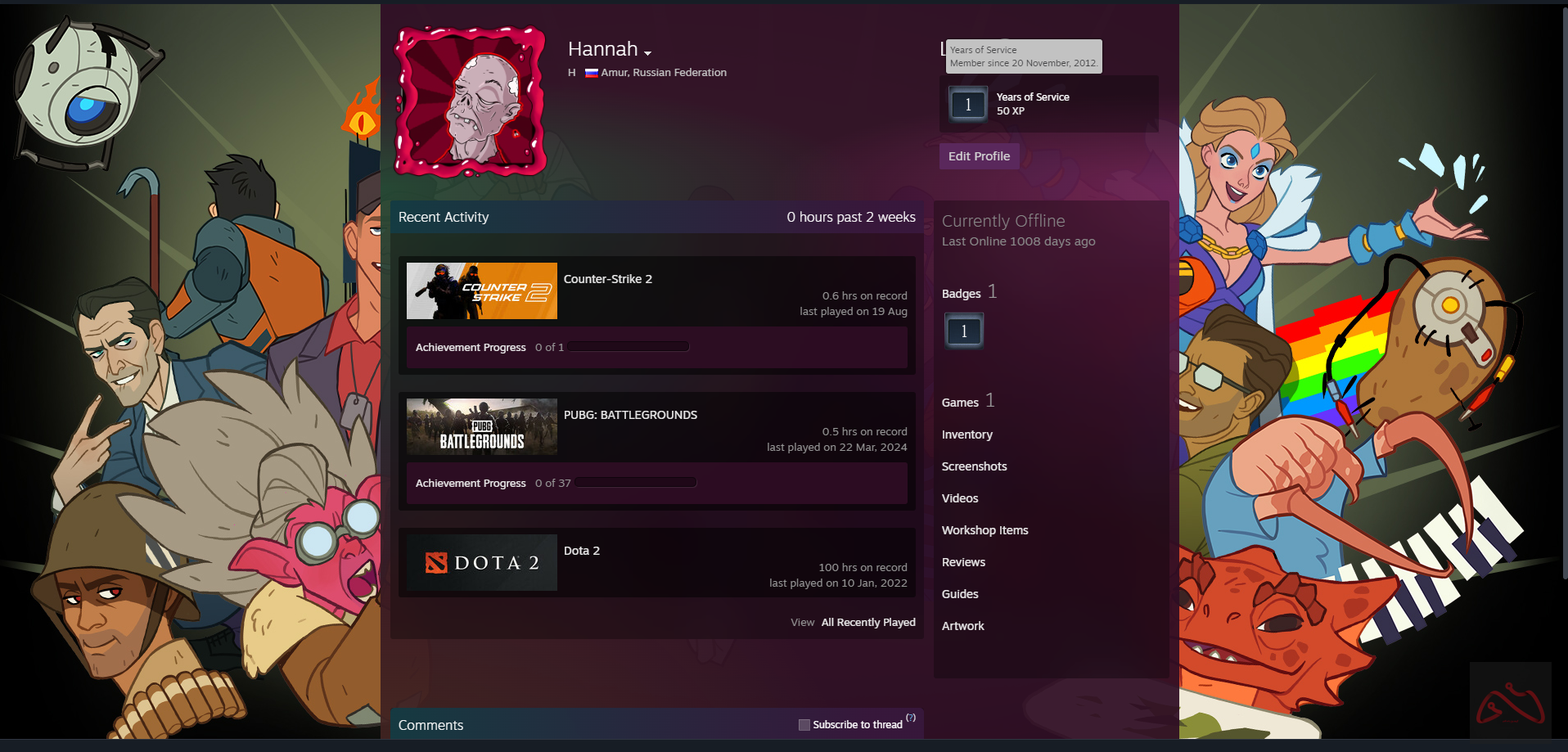Open the Inventory link
The height and width of the screenshot is (752, 1568).
pyautogui.click(x=966, y=435)
